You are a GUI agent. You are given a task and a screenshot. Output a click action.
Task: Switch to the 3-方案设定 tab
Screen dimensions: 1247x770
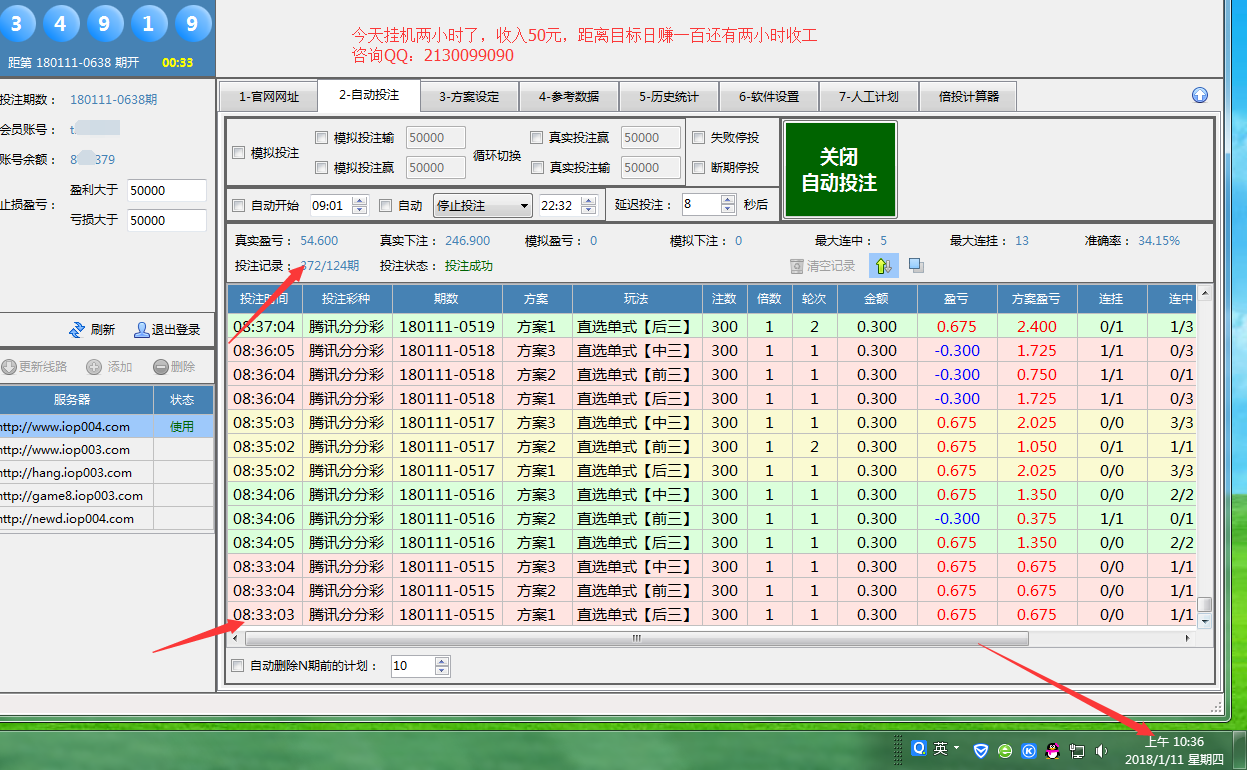(468, 97)
